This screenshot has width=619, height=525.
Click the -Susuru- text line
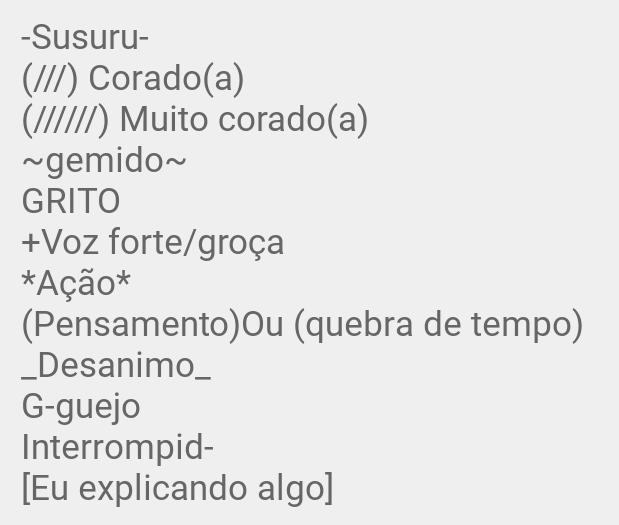point(85,38)
